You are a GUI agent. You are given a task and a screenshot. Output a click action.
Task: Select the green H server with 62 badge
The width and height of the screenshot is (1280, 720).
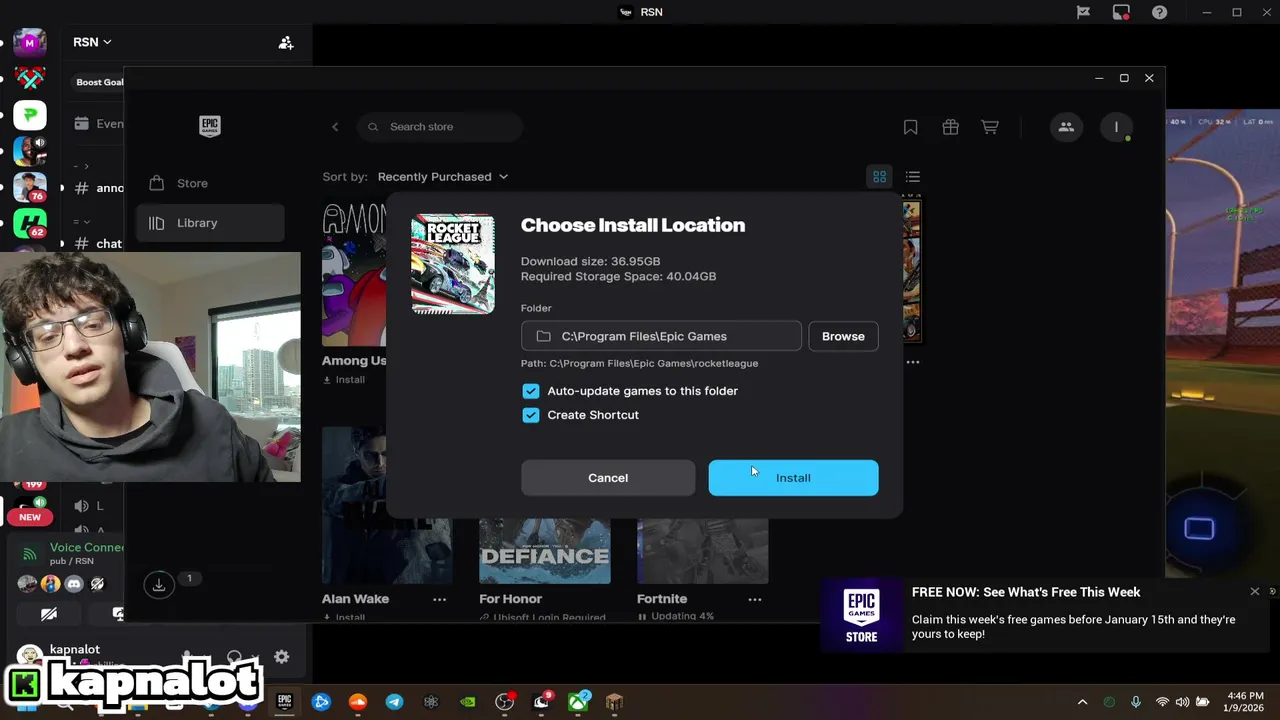click(x=30, y=223)
